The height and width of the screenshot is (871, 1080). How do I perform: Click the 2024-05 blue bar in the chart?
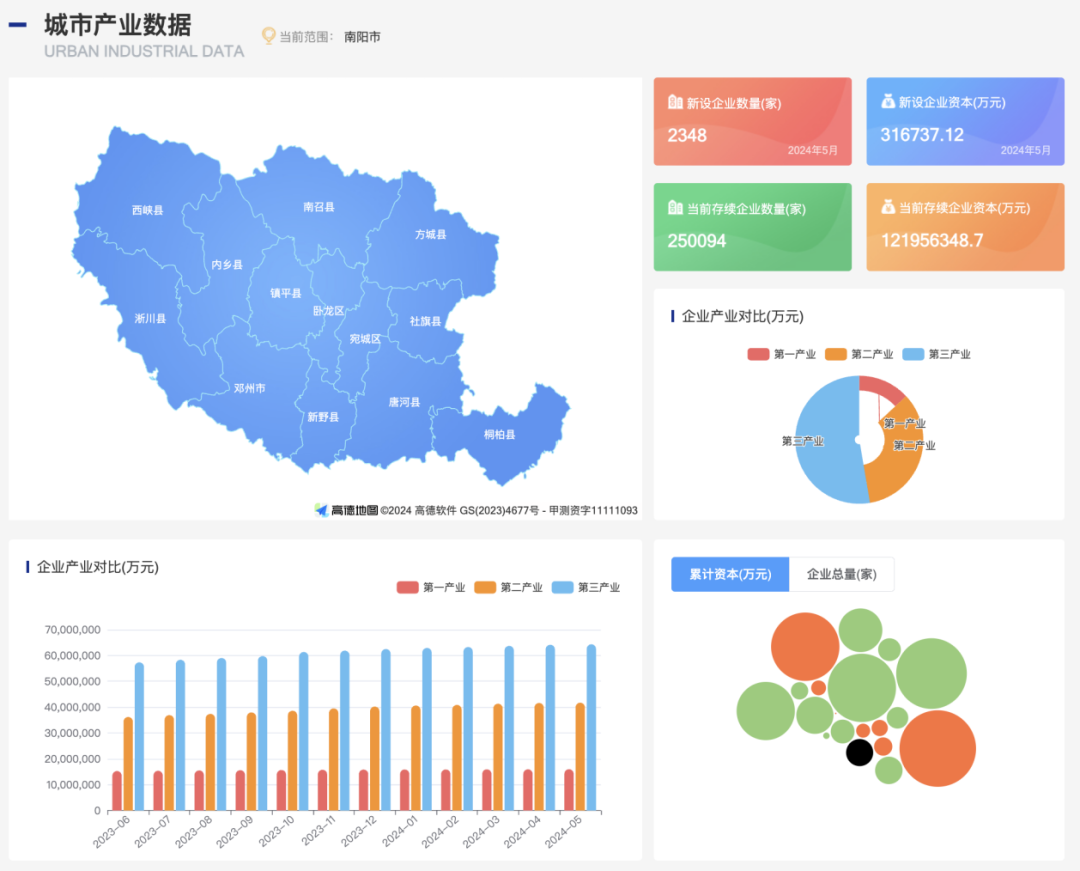pyautogui.click(x=591, y=727)
